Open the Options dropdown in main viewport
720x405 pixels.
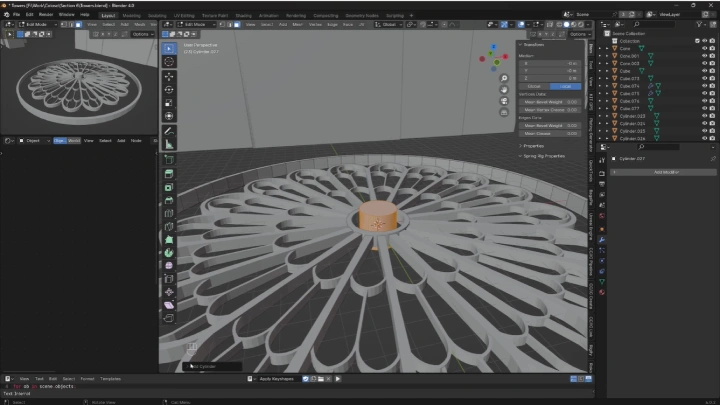[579, 34]
